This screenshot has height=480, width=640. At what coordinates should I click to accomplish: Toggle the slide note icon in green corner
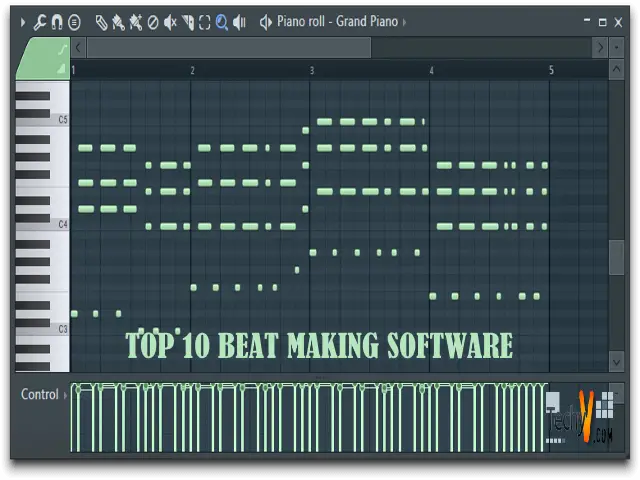62,50
